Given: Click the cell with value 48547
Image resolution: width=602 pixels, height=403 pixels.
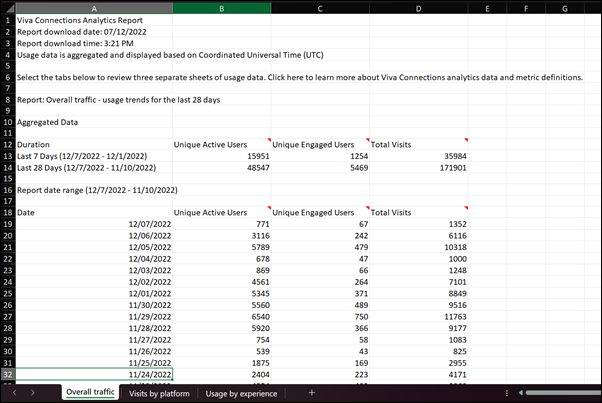Looking at the screenshot, I should tap(222, 168).
